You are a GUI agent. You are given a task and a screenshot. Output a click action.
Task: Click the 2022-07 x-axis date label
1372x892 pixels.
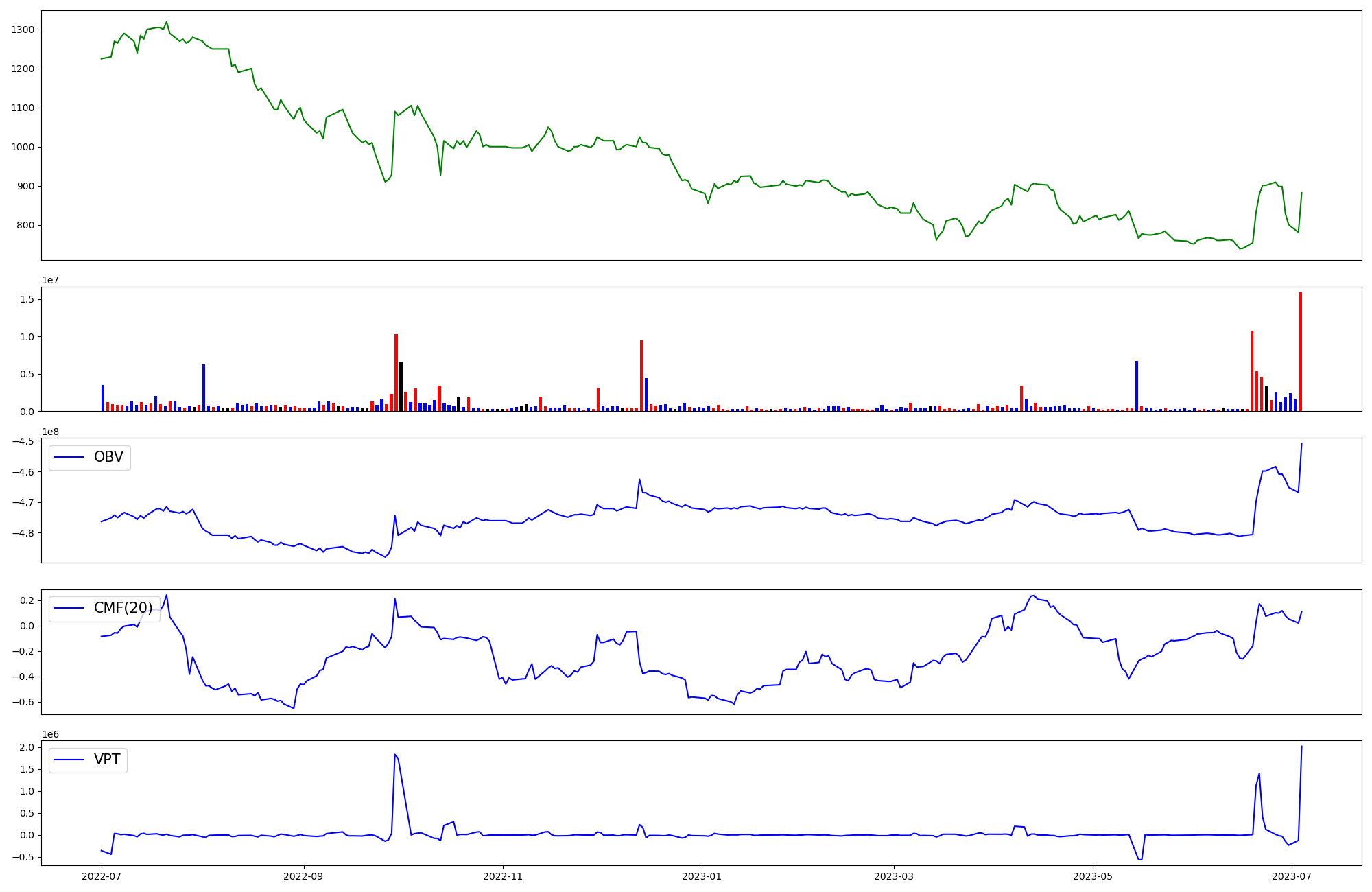(x=102, y=876)
